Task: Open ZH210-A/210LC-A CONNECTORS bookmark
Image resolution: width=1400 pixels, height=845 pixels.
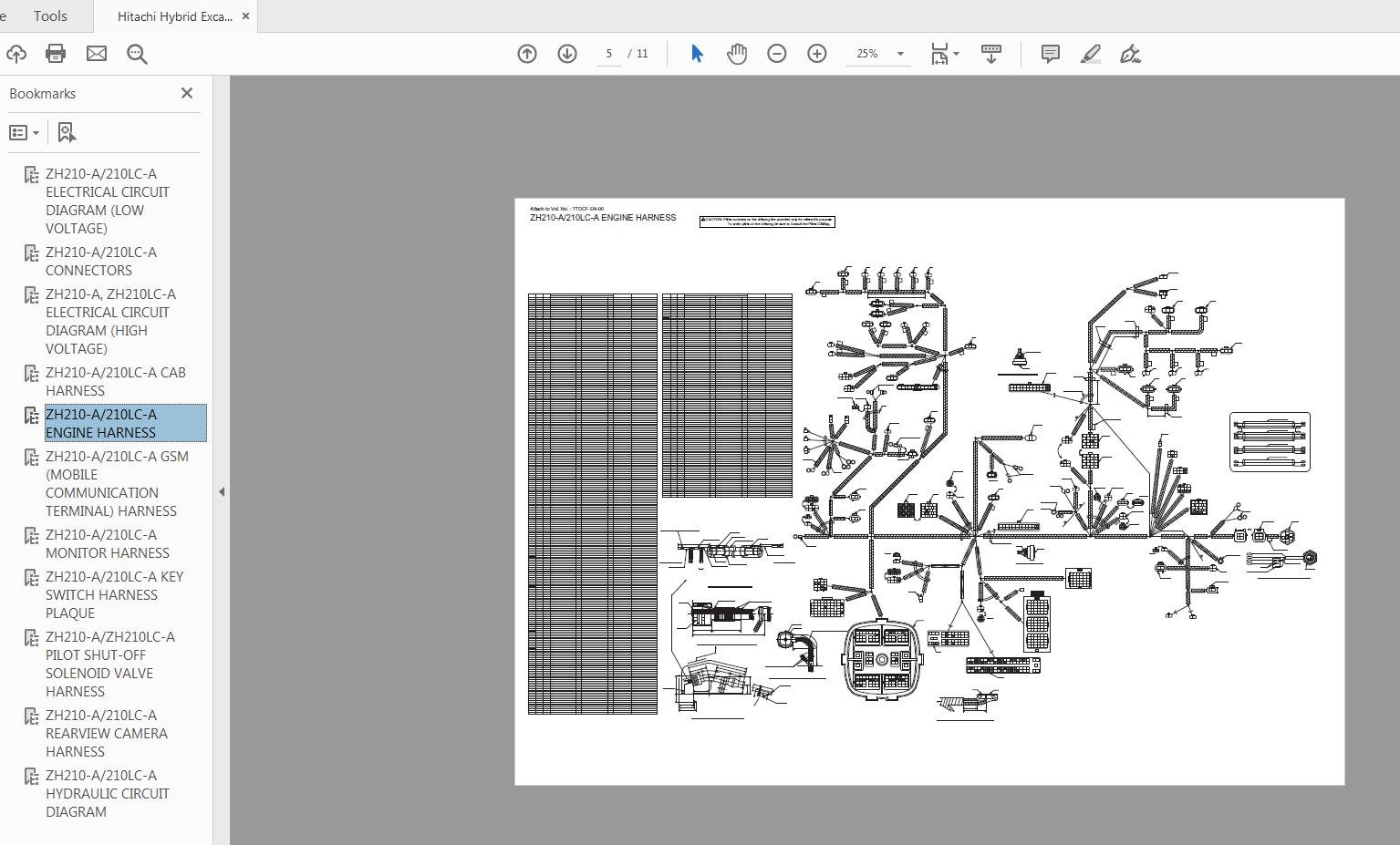Action: point(100,261)
